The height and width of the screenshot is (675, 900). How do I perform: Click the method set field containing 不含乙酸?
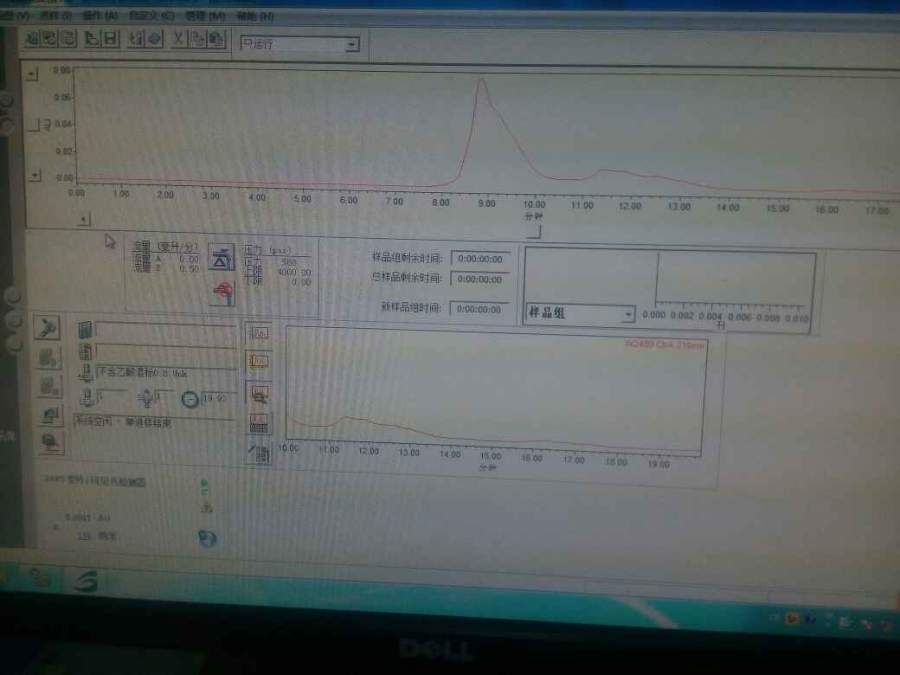[166, 373]
